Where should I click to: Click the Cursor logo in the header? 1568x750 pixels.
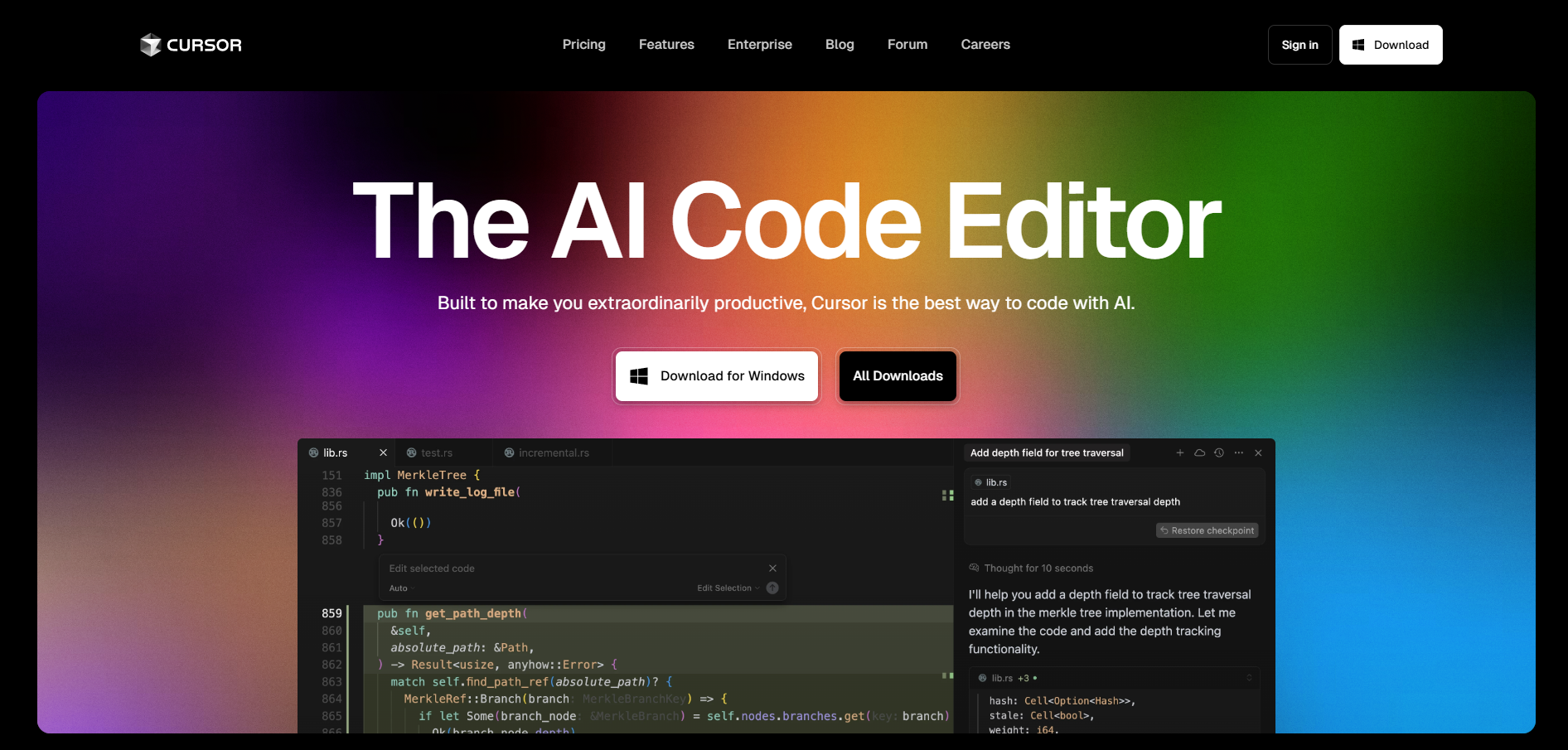(x=191, y=45)
